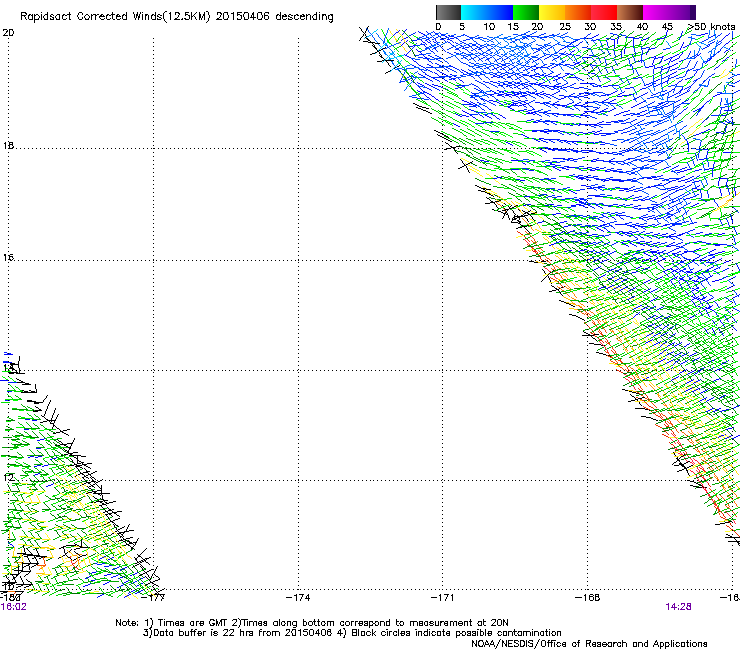The image size is (740, 650).
Task: Click the latitude label '20'
Action: pos(8,33)
